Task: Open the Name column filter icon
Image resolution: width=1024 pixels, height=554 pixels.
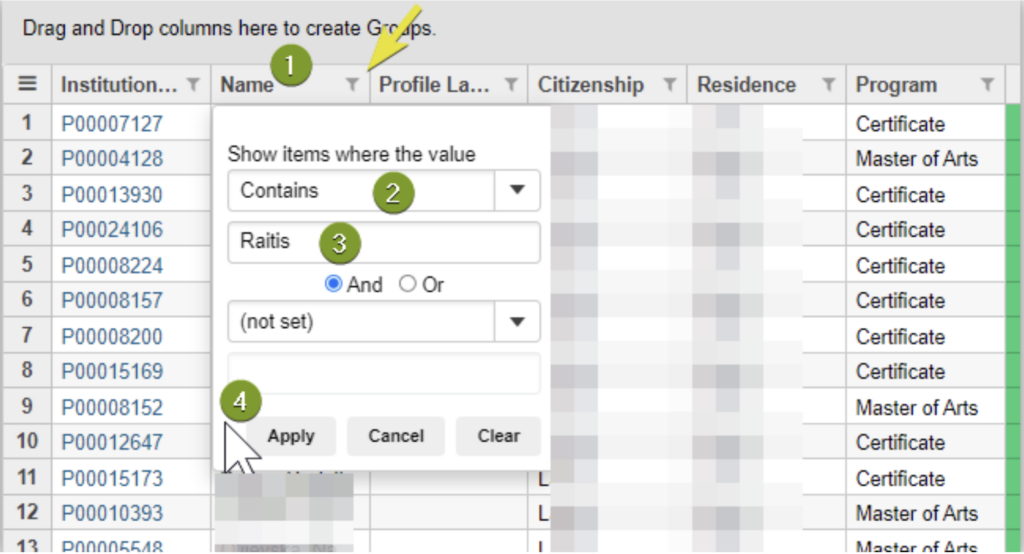Action: point(352,84)
